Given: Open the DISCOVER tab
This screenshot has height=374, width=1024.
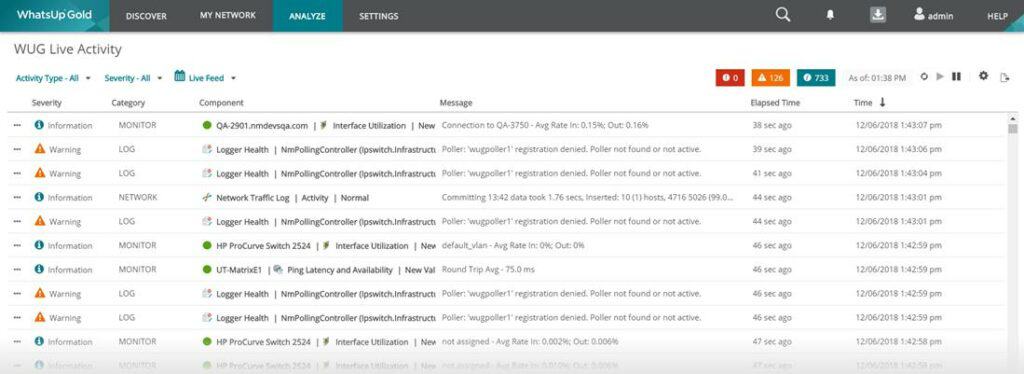Looking at the screenshot, I should click(x=146, y=16).
